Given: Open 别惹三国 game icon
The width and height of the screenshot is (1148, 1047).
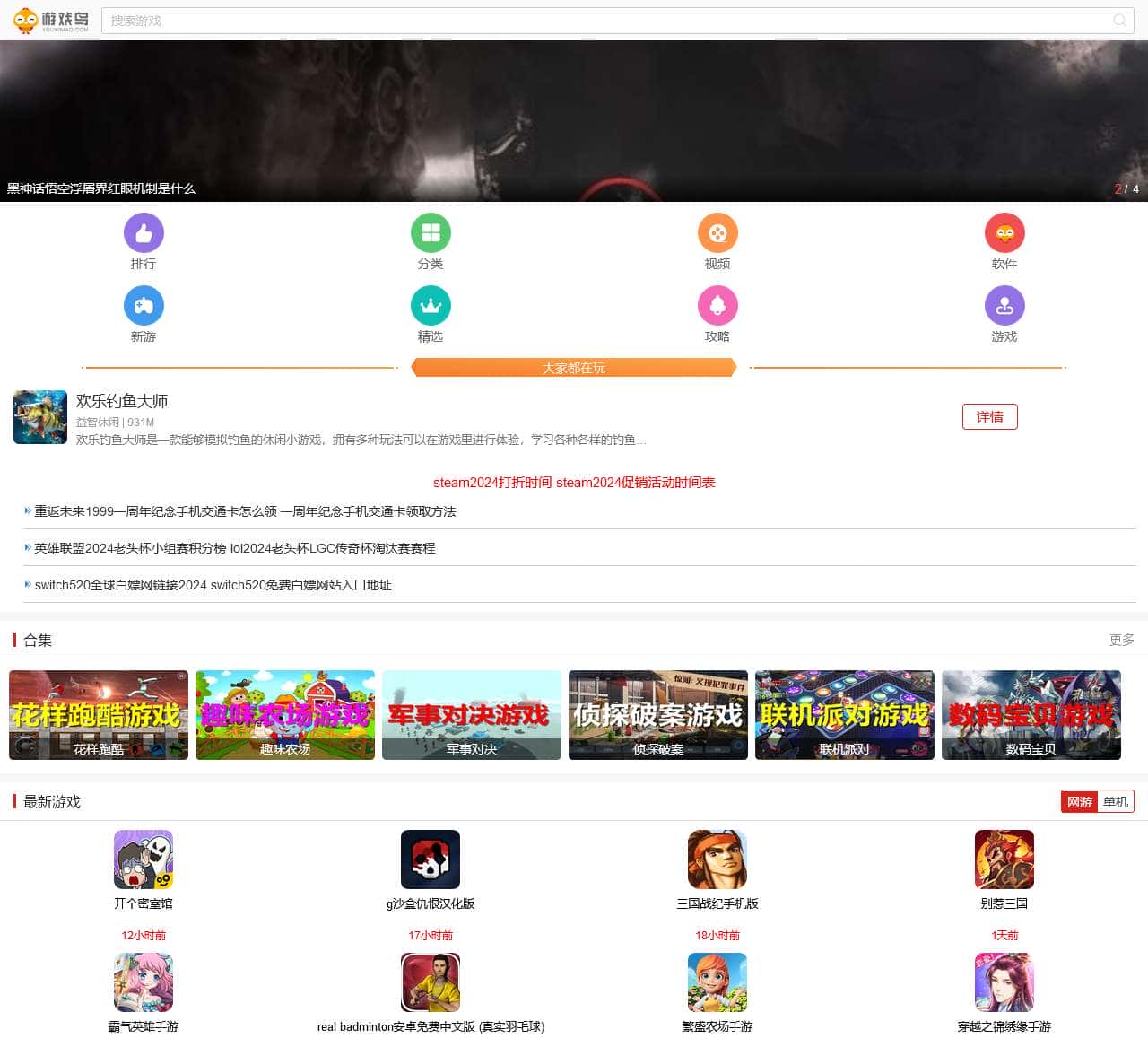Looking at the screenshot, I should pos(1004,859).
